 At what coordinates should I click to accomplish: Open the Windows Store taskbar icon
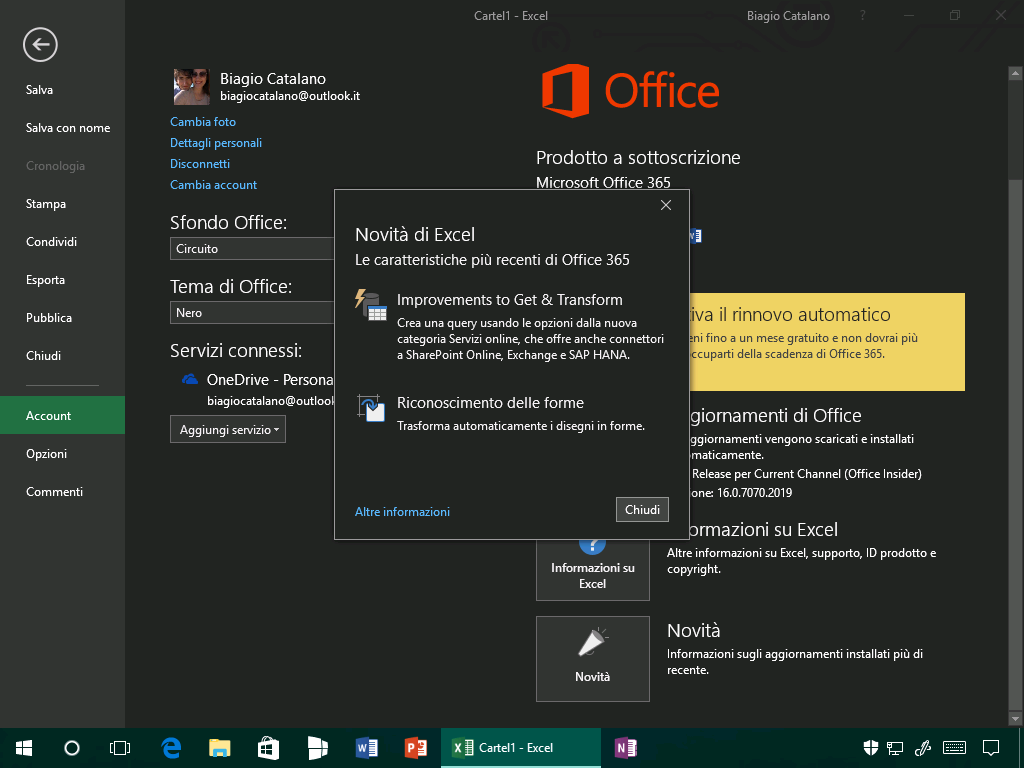coord(268,748)
